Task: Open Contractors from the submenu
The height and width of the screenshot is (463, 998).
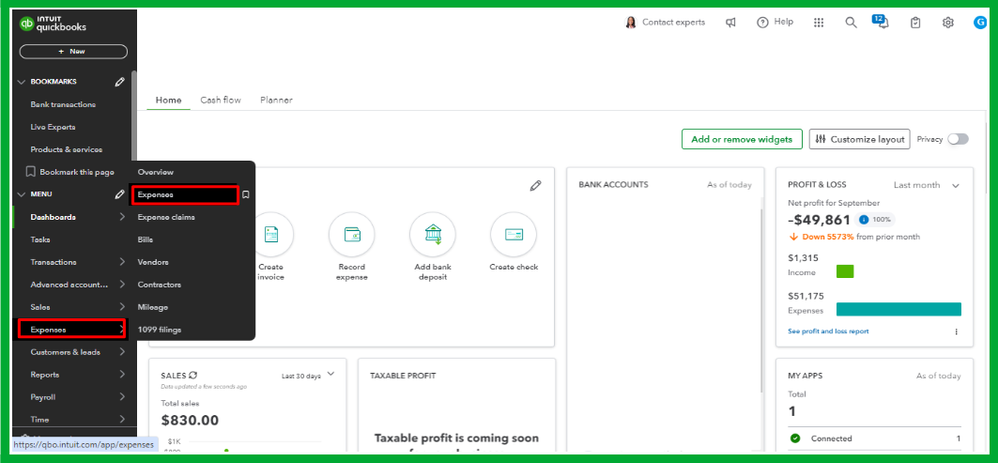Action: (159, 285)
